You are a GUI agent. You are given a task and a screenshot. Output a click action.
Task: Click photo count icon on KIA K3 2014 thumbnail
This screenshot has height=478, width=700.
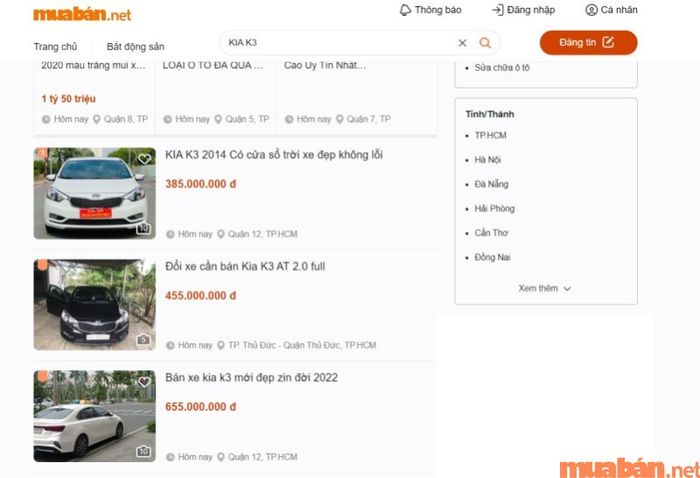[143, 229]
